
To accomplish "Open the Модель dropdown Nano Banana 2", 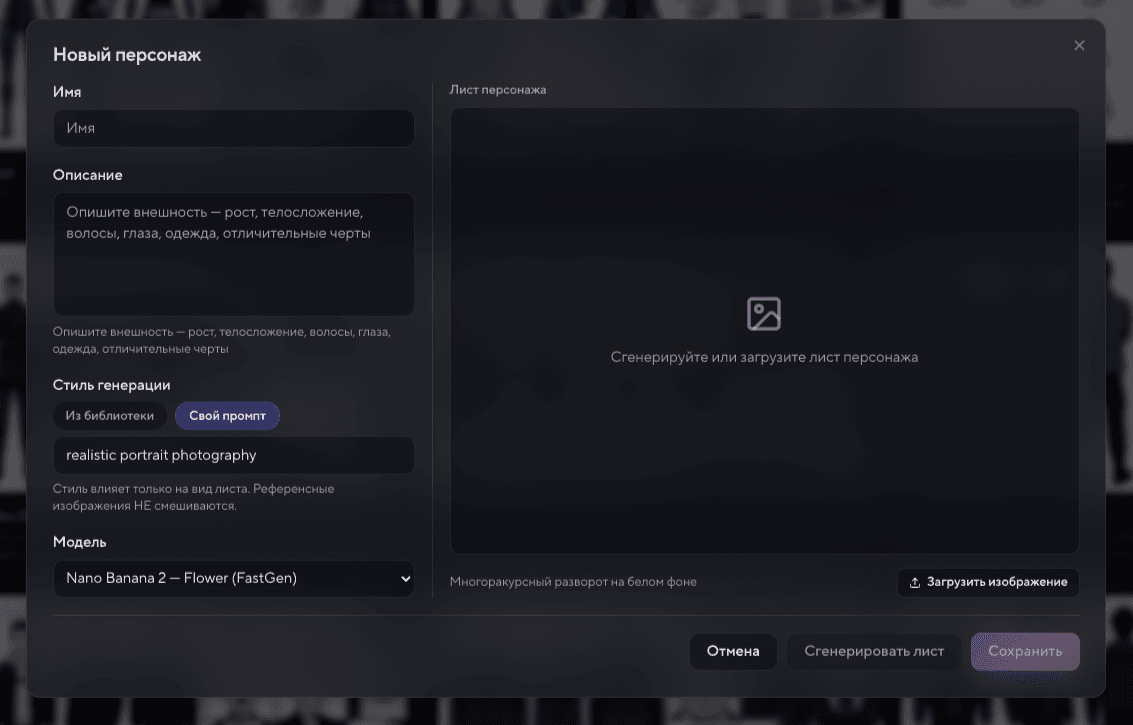I will click(x=233, y=578).
